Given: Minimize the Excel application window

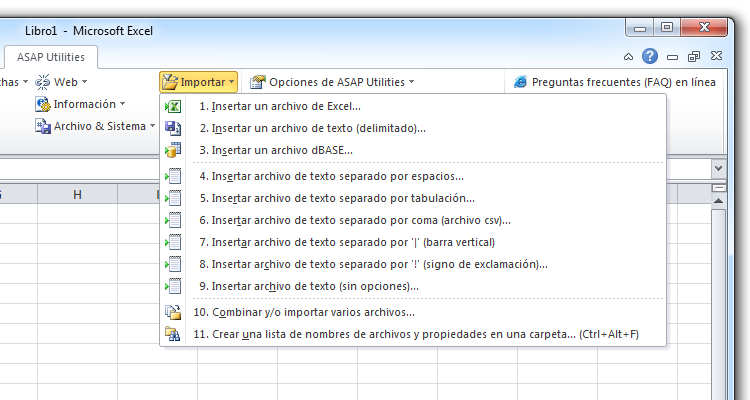Looking at the screenshot, I should tap(640, 28).
